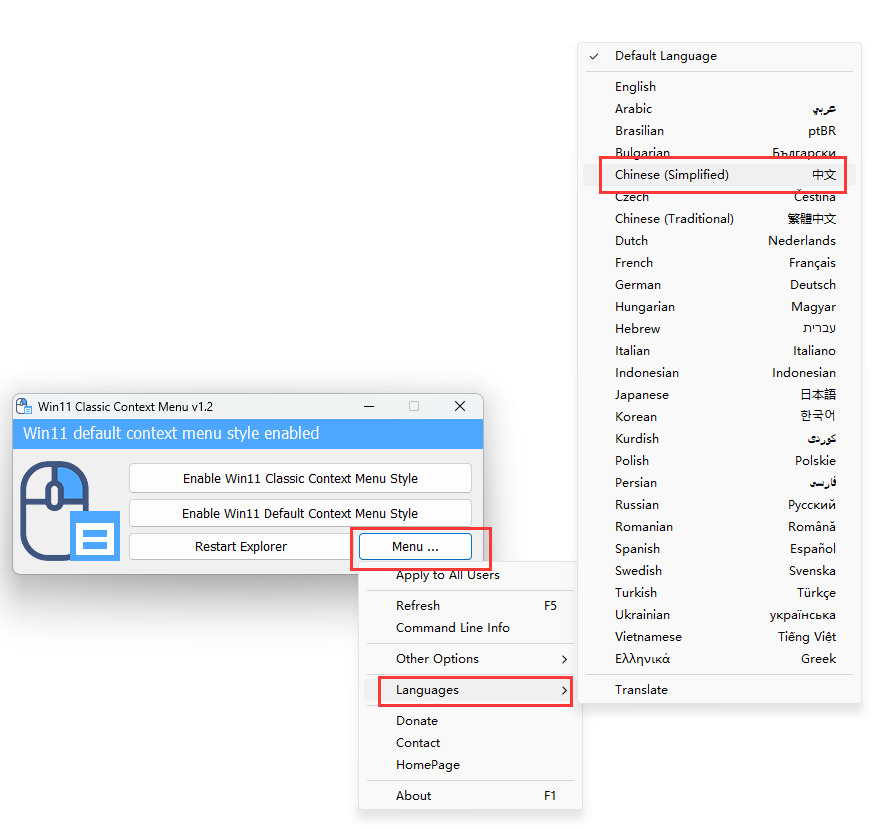Click the window title text Win11 Classic Context Menu v1.2
The image size is (884, 829).
125,407
